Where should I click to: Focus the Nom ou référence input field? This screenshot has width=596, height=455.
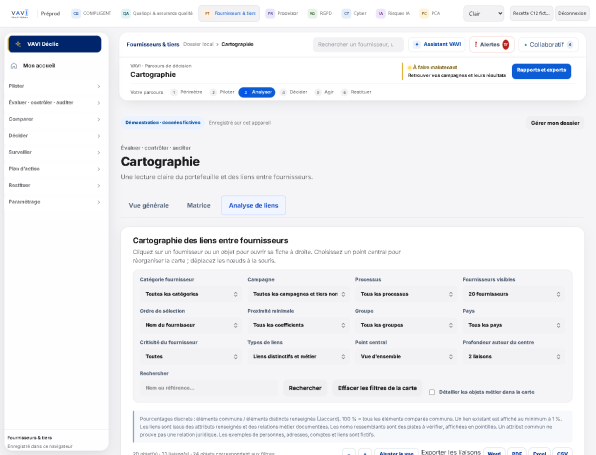tap(209, 388)
